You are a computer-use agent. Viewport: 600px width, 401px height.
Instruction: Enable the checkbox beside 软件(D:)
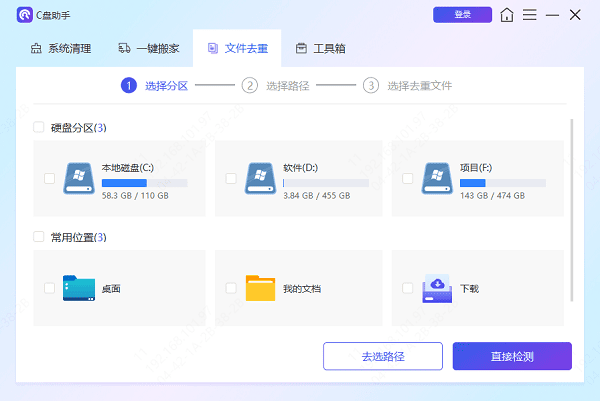click(231, 179)
